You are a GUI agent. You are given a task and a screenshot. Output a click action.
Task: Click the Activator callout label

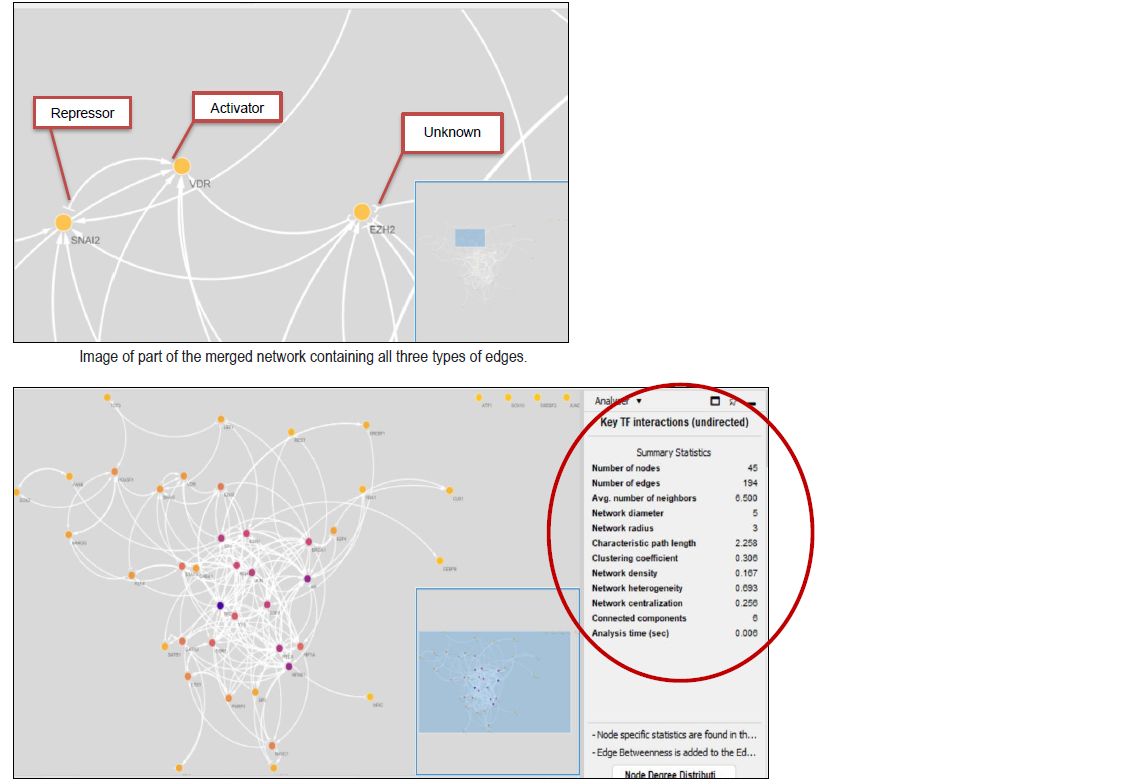pos(237,108)
